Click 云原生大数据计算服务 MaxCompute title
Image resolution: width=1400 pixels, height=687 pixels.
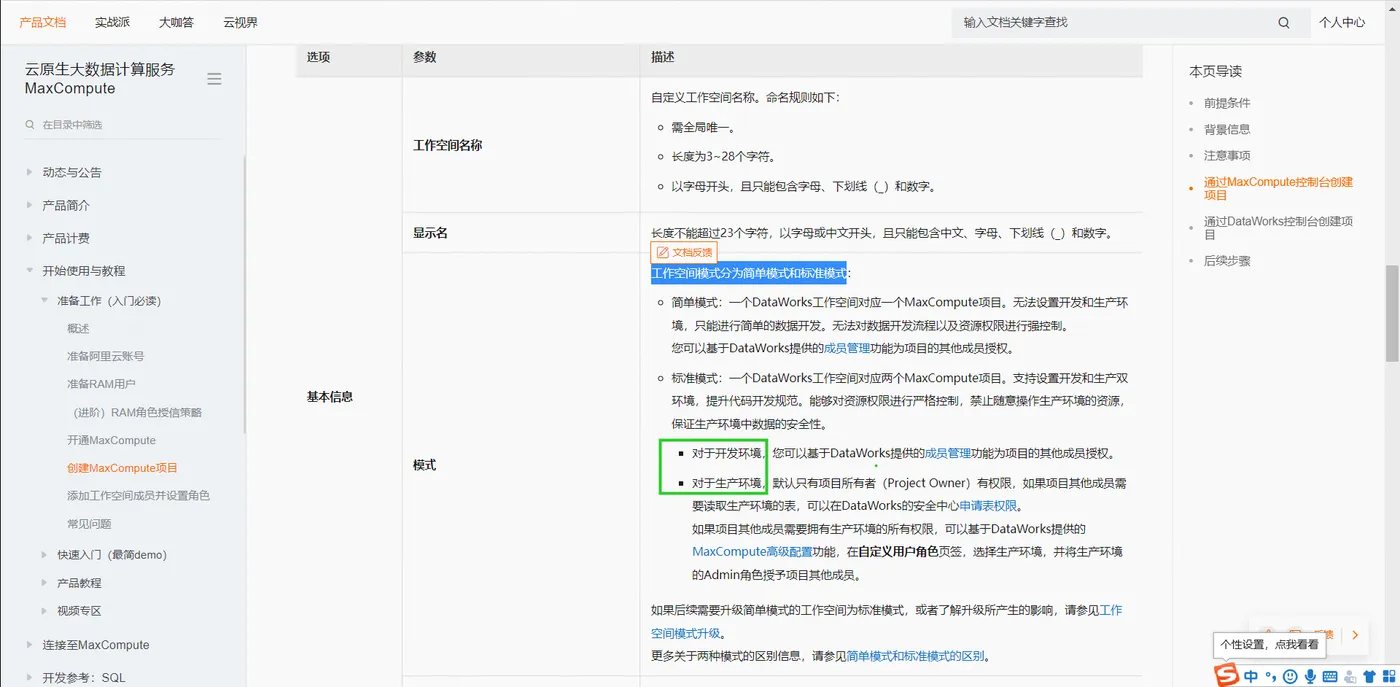[100, 79]
